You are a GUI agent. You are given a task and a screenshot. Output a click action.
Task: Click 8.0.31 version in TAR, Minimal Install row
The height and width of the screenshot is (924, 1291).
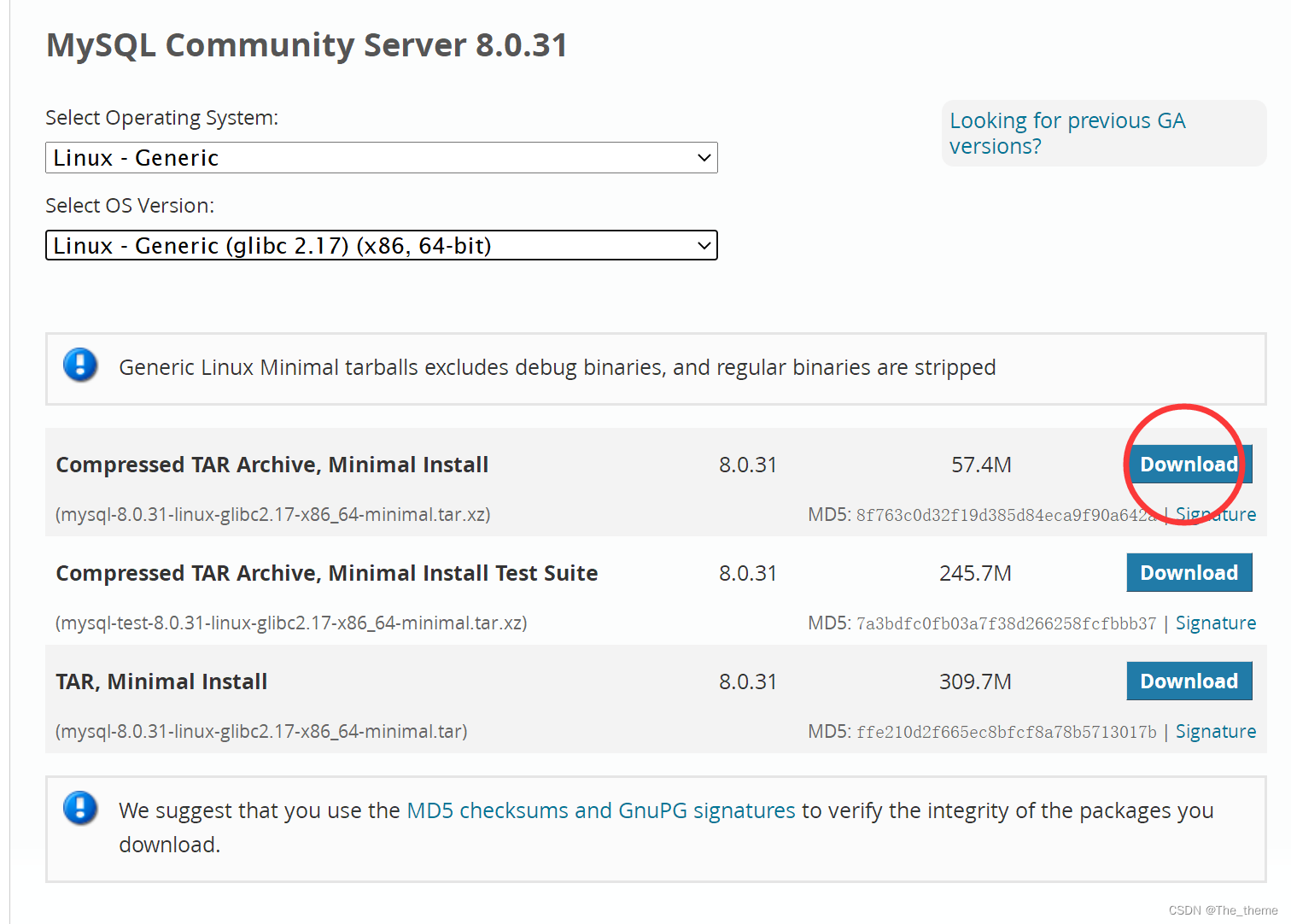click(x=748, y=682)
